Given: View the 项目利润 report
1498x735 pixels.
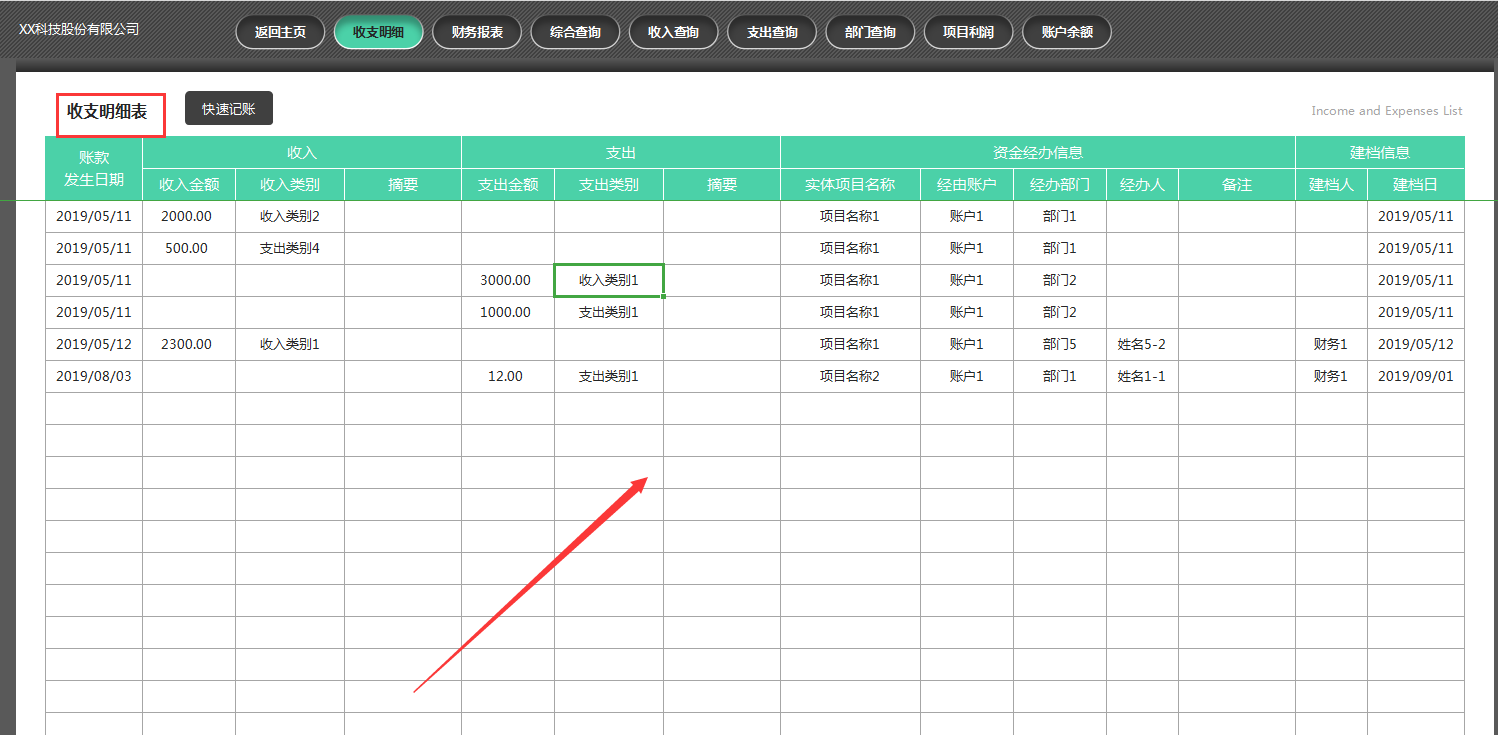Looking at the screenshot, I should pos(967,31).
